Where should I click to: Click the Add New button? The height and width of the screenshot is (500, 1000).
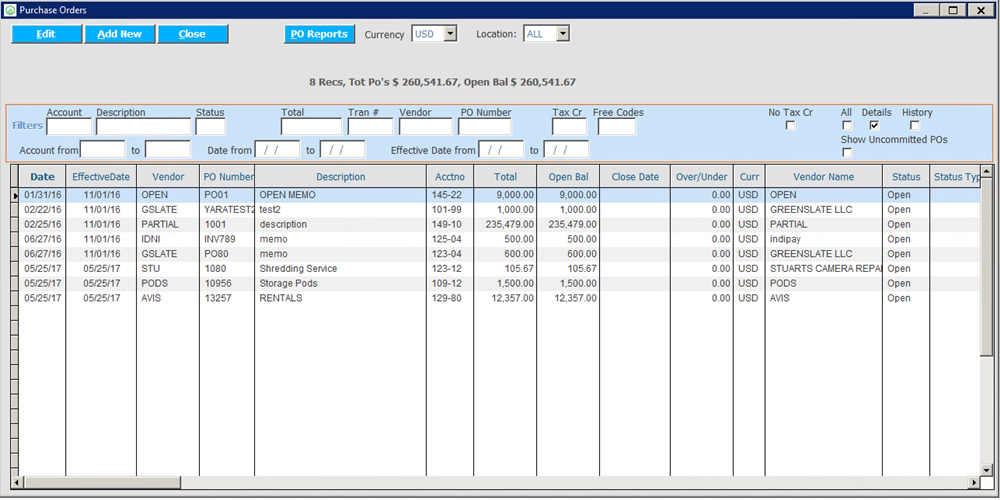tap(119, 34)
